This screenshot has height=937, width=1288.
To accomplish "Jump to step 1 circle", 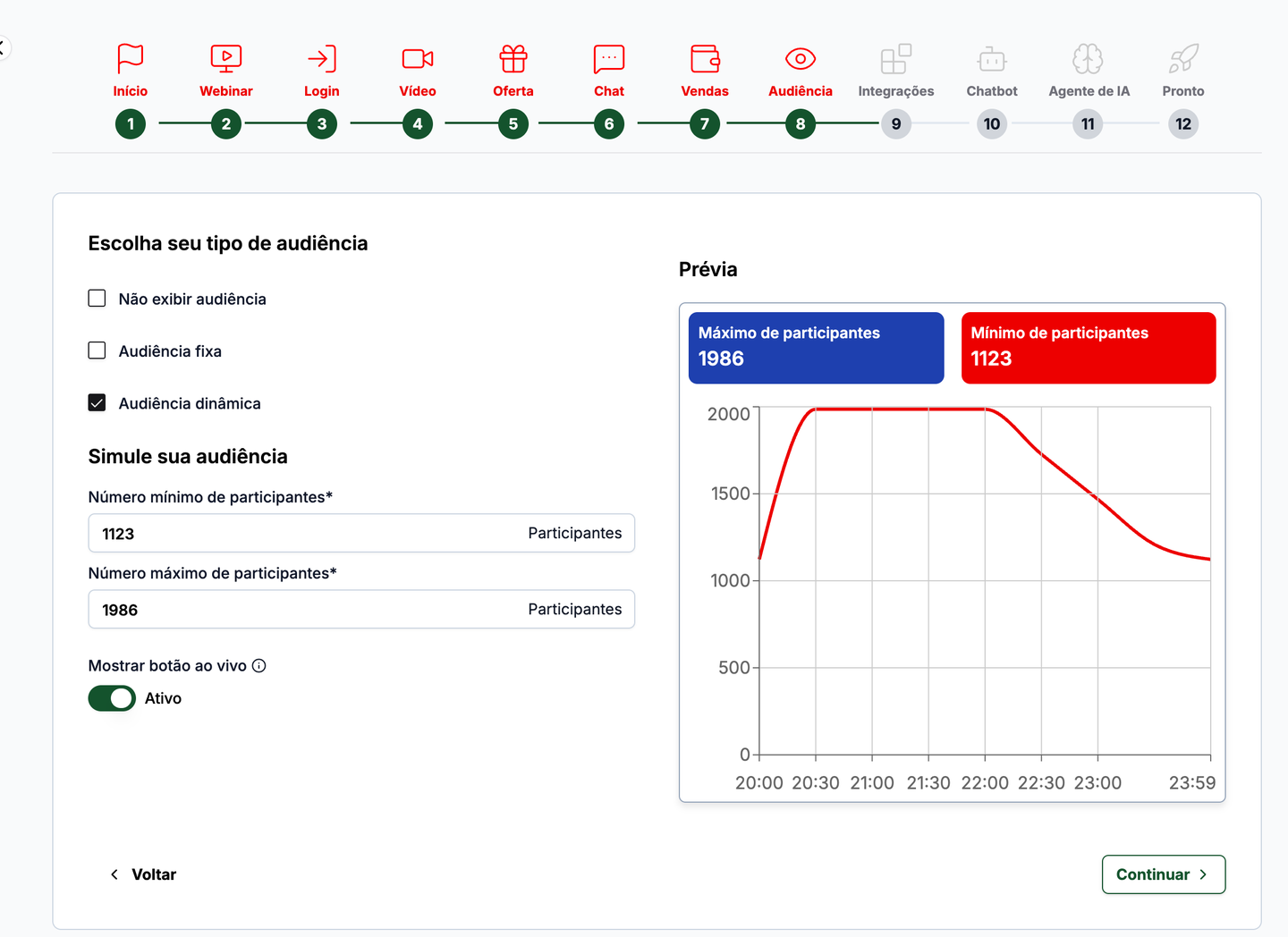I will point(131,124).
